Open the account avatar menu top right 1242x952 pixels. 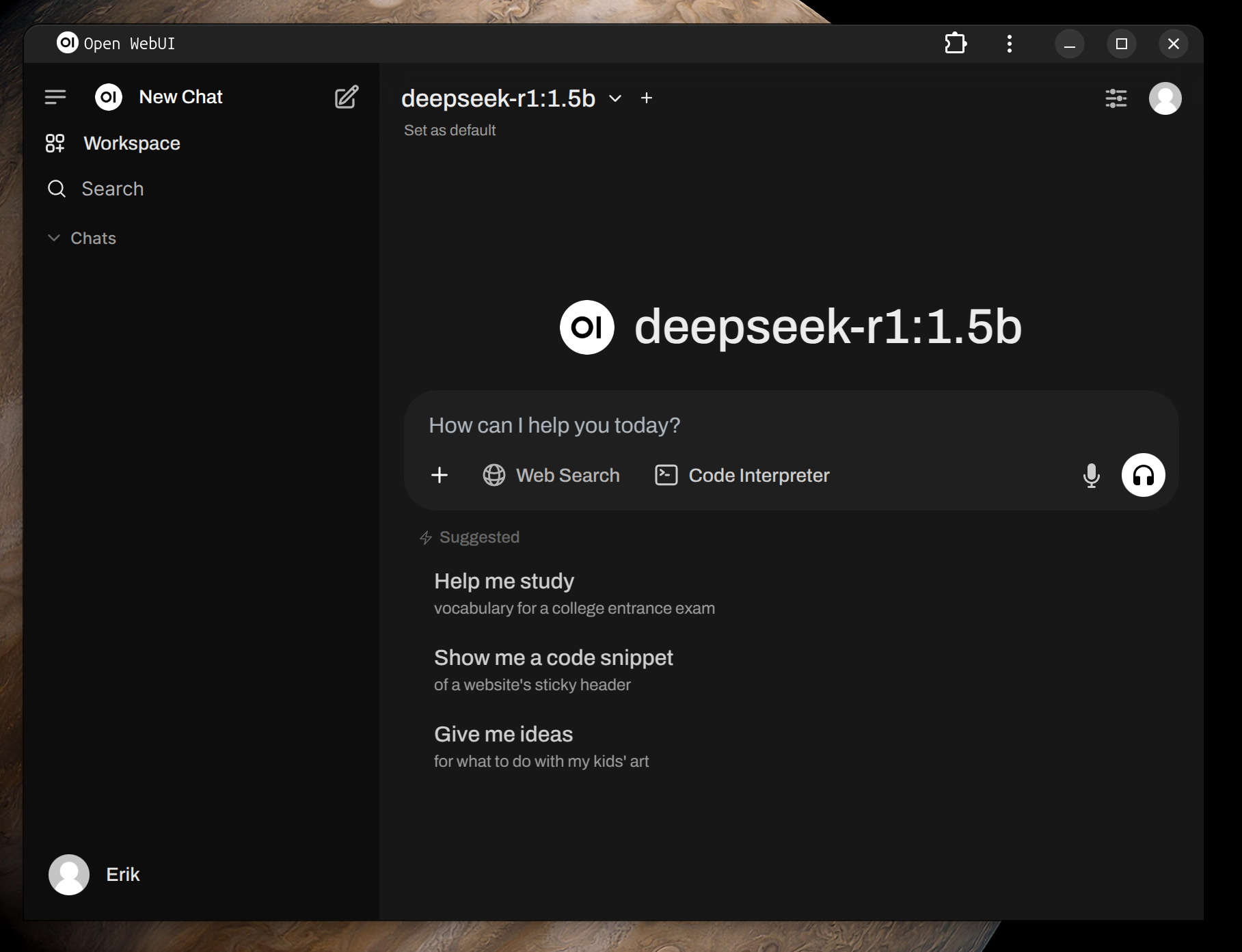[1165, 98]
